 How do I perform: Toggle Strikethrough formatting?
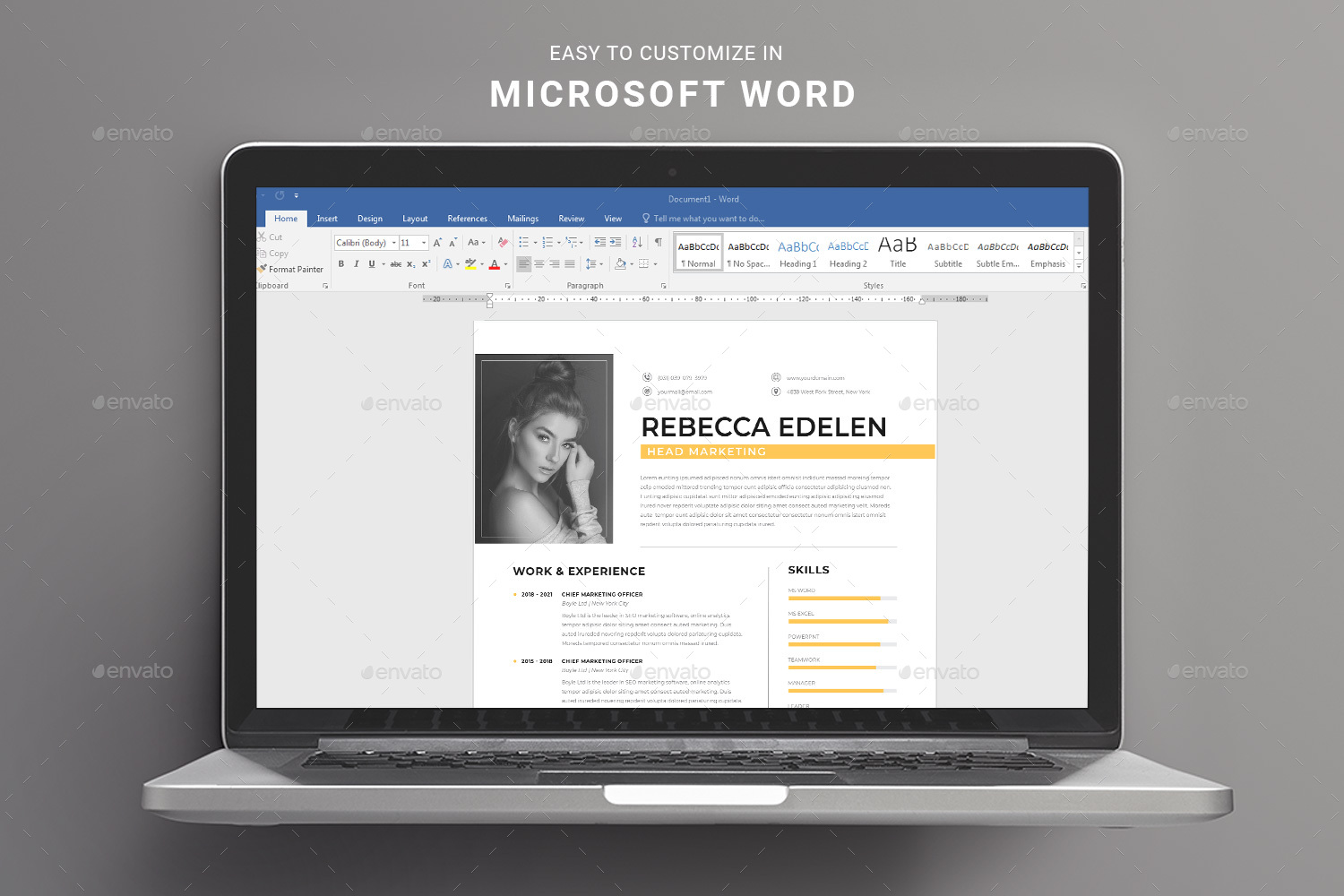395,264
